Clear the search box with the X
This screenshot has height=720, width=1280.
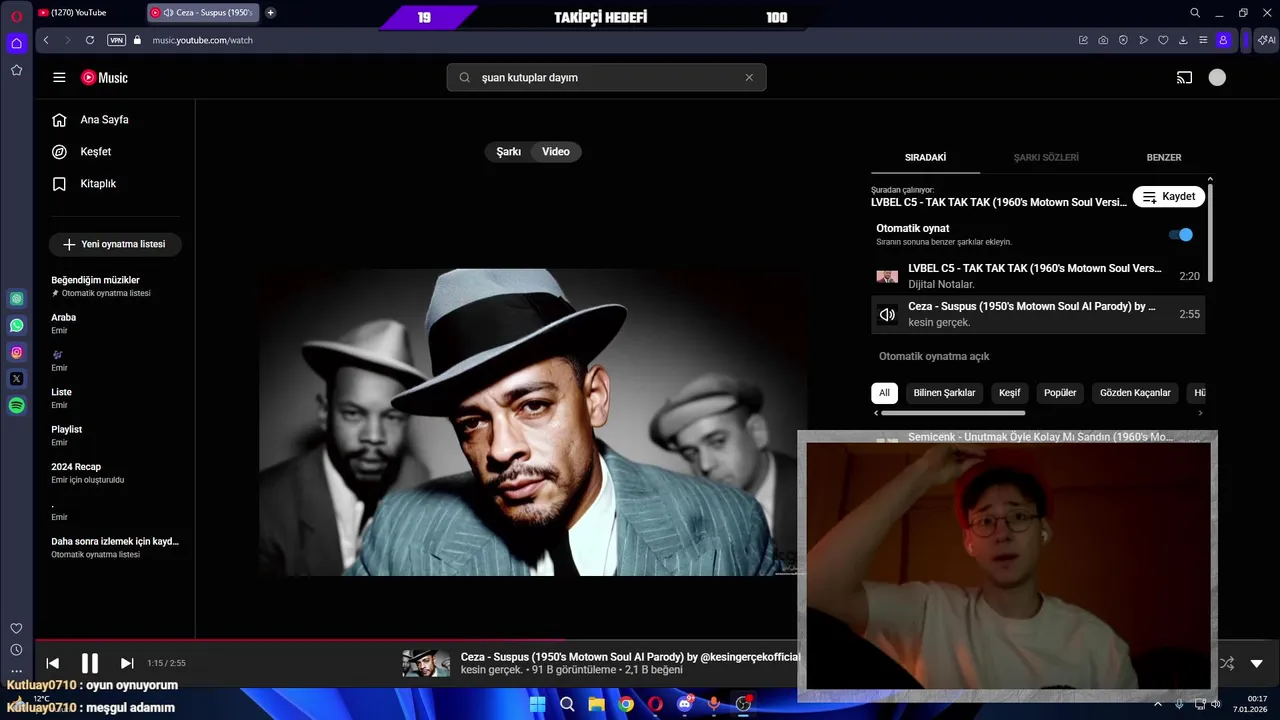pos(749,78)
